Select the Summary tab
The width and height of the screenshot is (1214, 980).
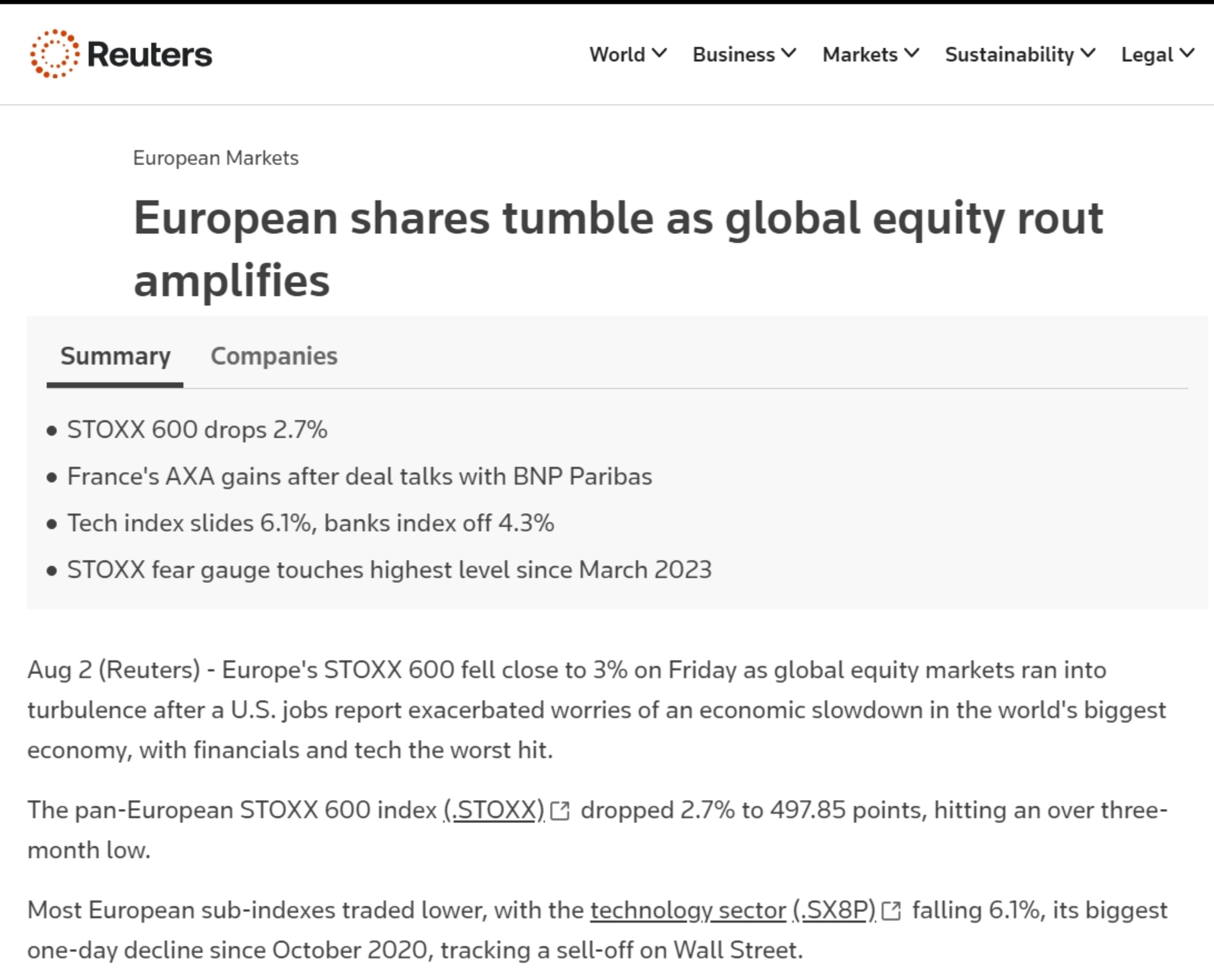tap(115, 356)
